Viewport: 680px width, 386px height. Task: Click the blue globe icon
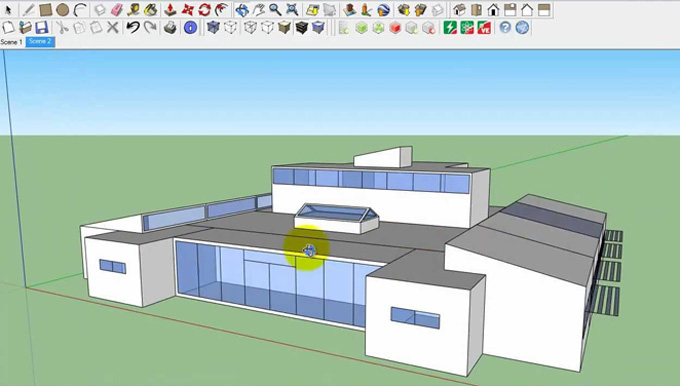pyautogui.click(x=522, y=28)
